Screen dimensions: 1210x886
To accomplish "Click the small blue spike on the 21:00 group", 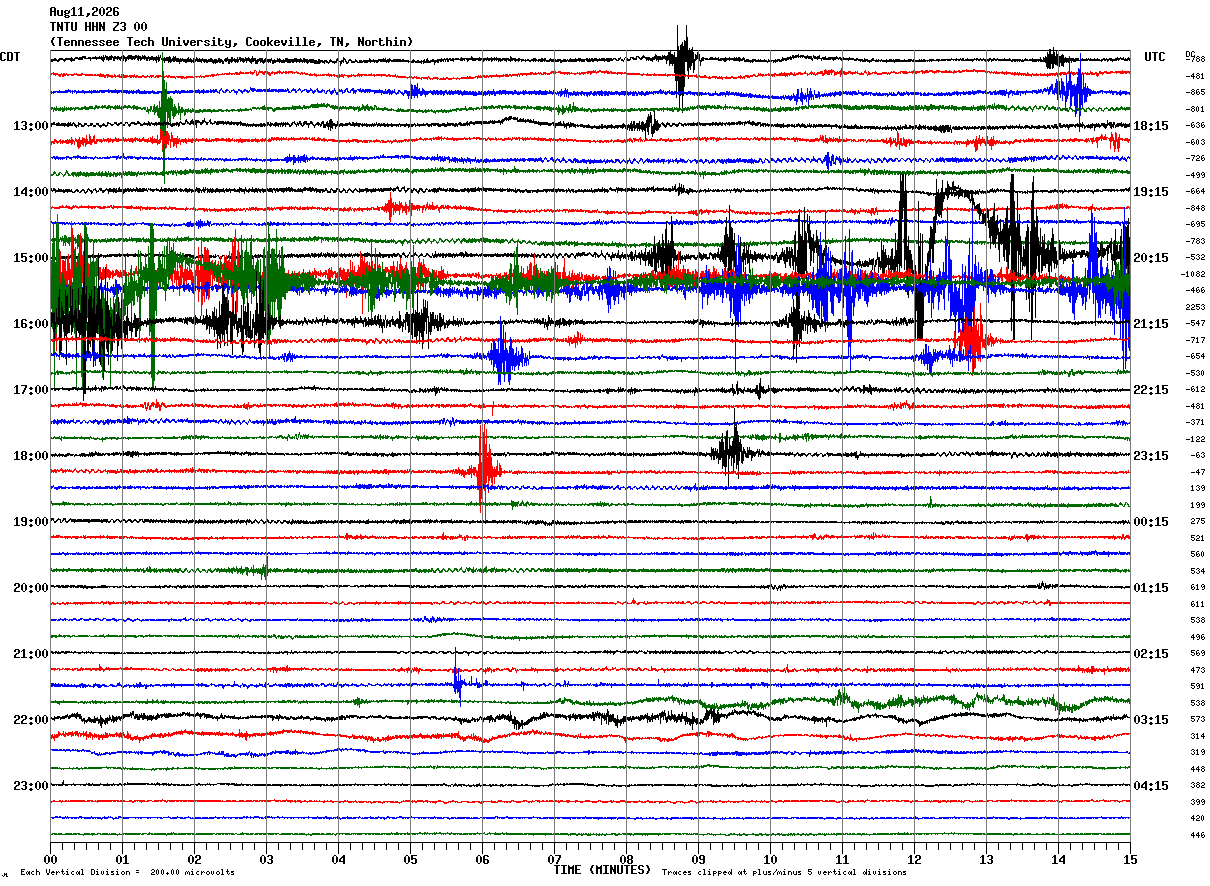I will point(458,684).
